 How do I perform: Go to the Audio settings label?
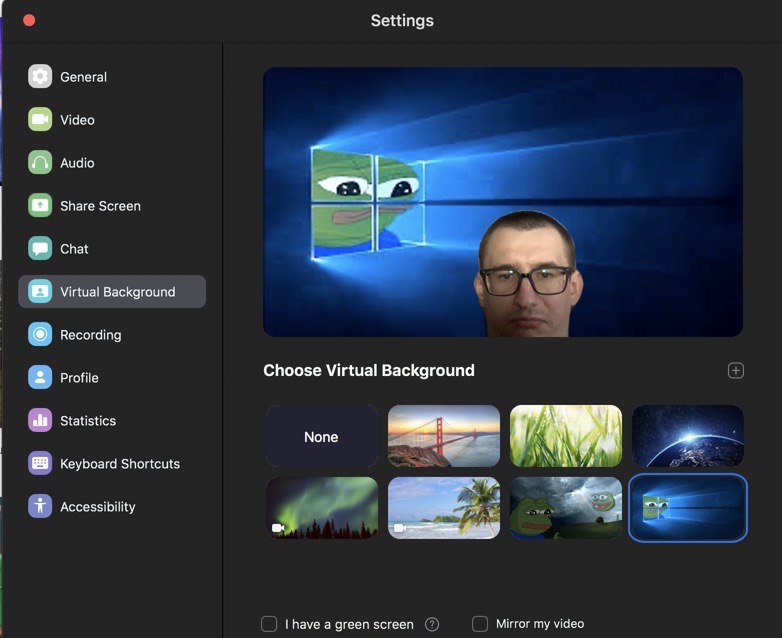[x=77, y=163]
